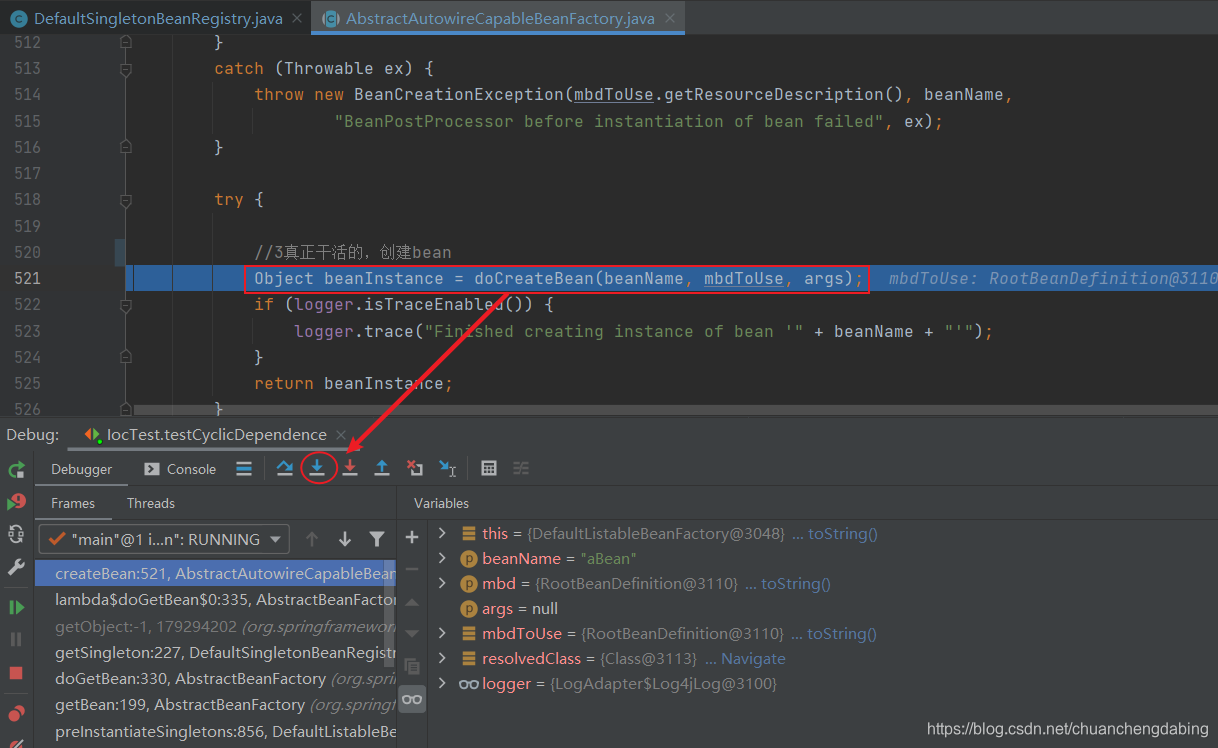
Task: Click the Trace Current Stream Chain icon
Action: pyautogui.click(x=521, y=468)
